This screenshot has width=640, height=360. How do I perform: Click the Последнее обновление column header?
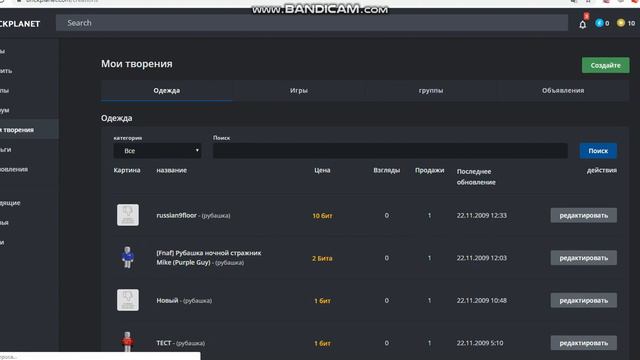(476, 177)
